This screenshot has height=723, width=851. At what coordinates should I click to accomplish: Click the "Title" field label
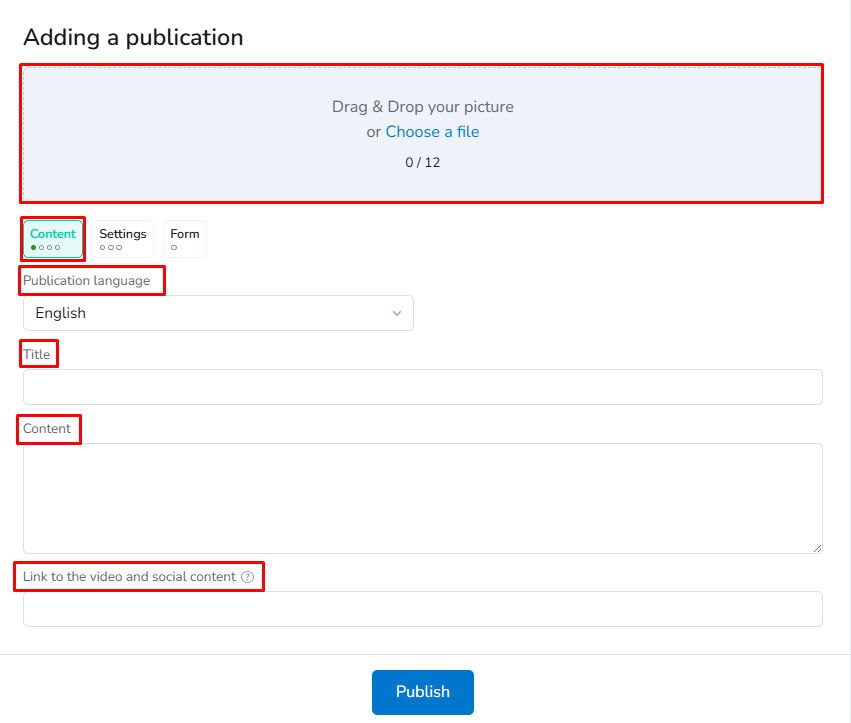[37, 354]
